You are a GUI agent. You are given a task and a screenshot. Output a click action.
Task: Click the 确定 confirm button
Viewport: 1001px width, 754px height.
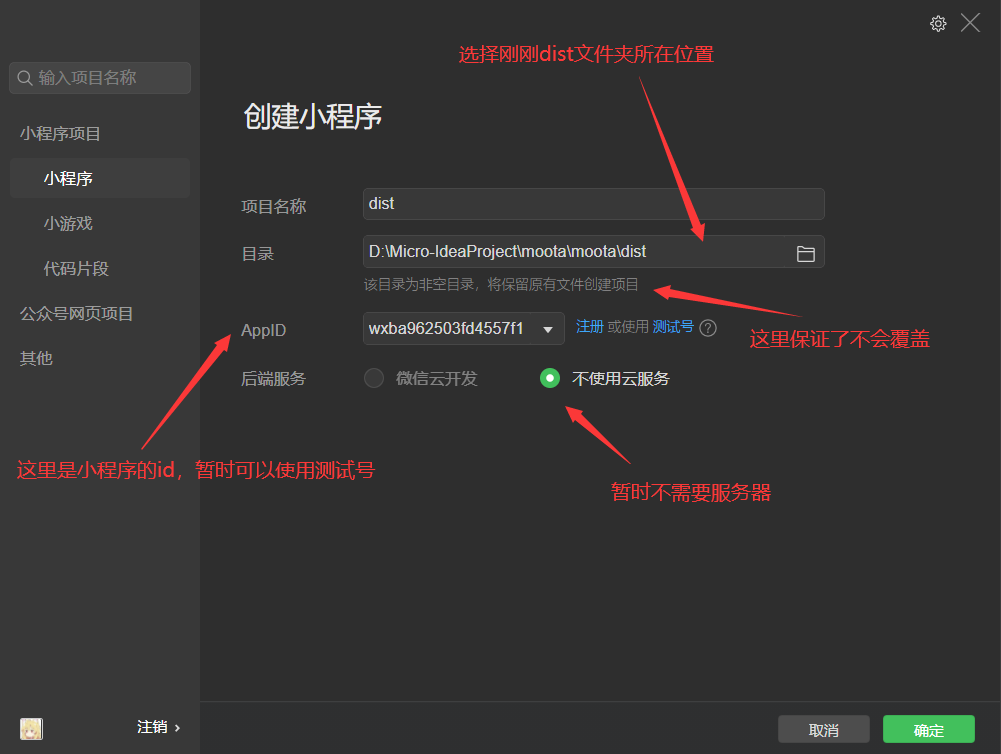pyautogui.click(x=928, y=729)
